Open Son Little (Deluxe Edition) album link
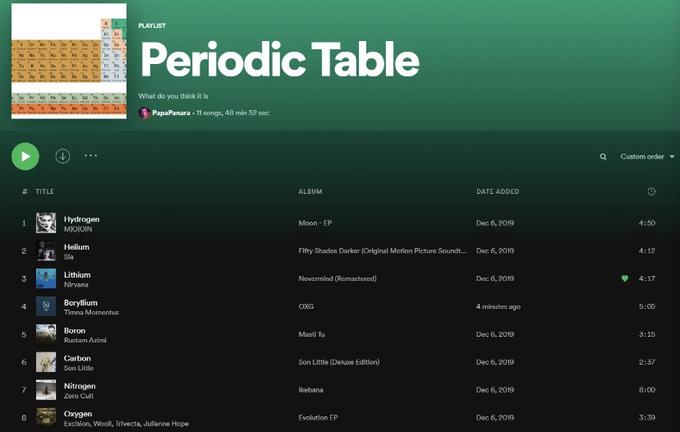680x432 pixels. [x=339, y=362]
